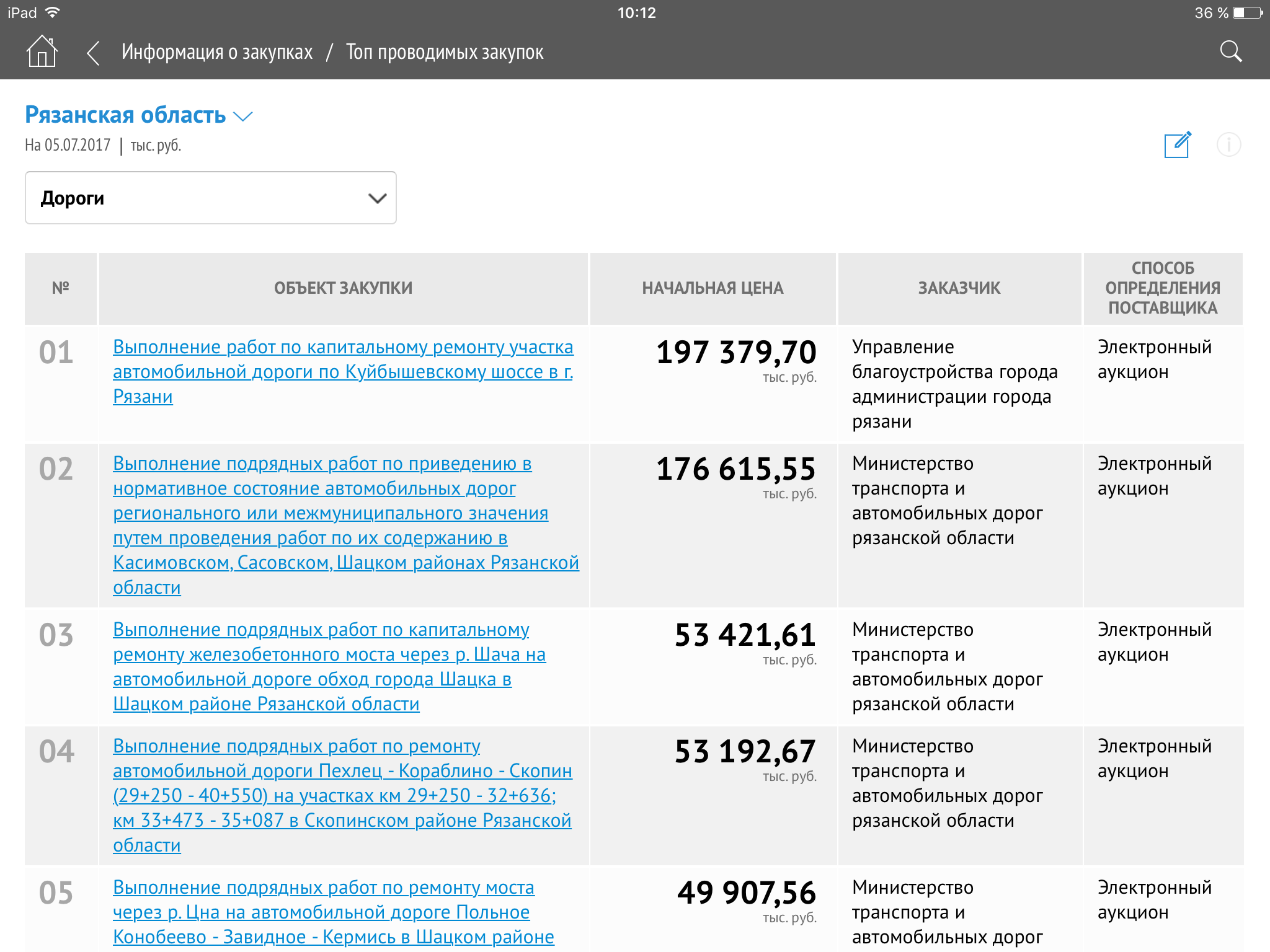1270x952 pixels.
Task: Tap the edit note pencil icon
Action: (x=1177, y=145)
